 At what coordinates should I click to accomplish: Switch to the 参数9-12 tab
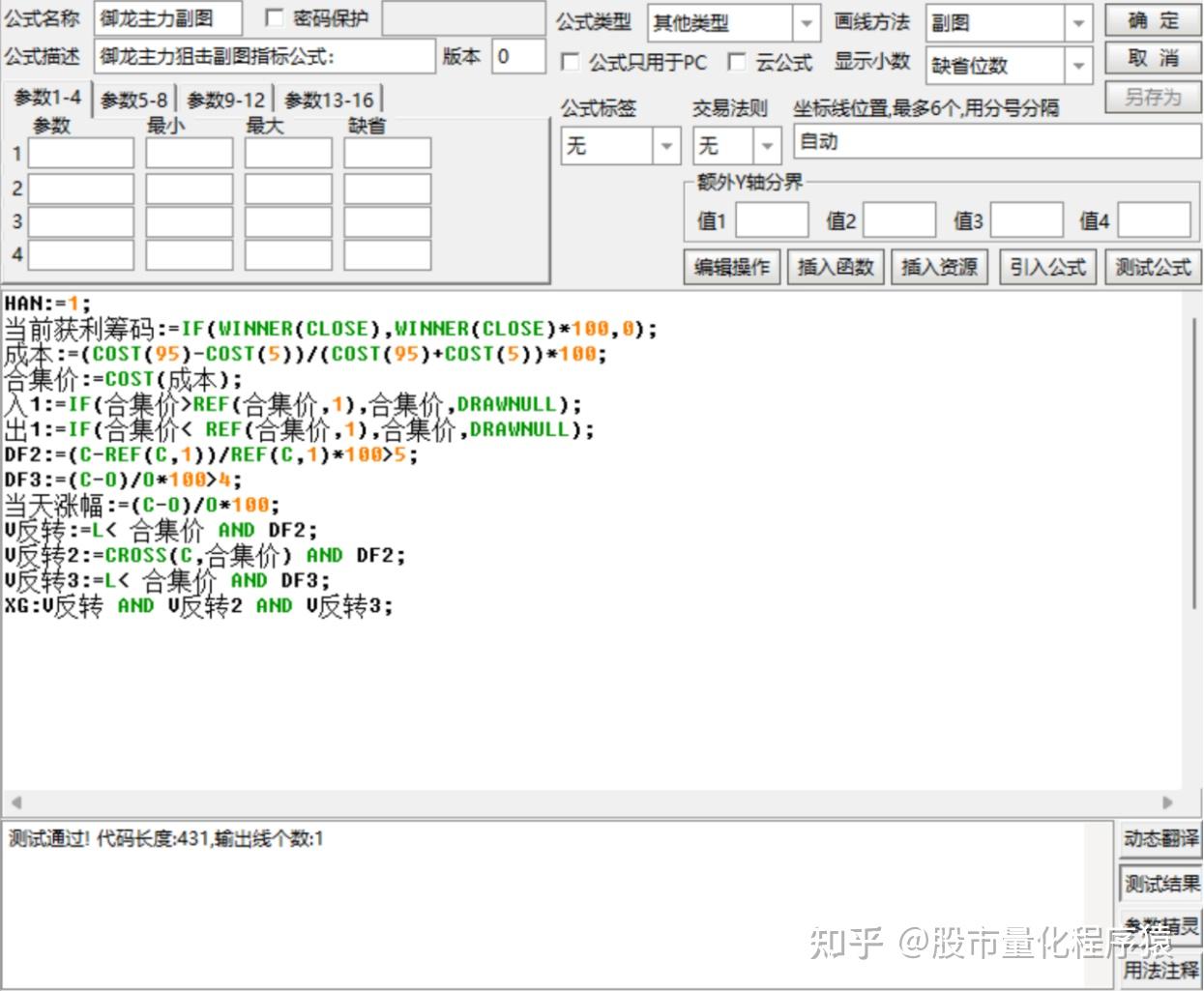pyautogui.click(x=225, y=100)
